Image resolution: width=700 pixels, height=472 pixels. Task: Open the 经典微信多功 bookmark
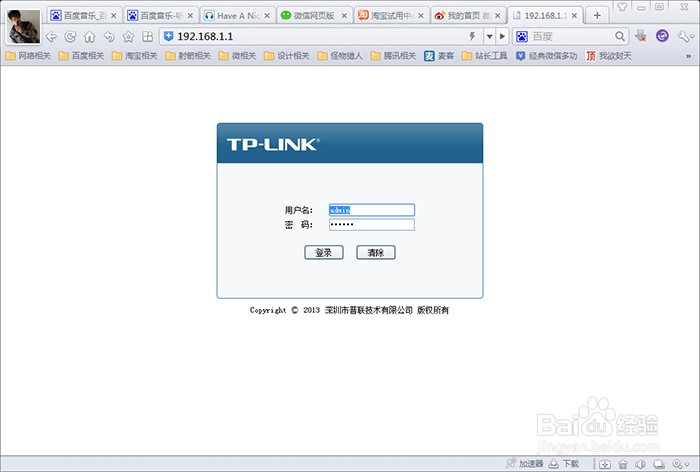547,56
